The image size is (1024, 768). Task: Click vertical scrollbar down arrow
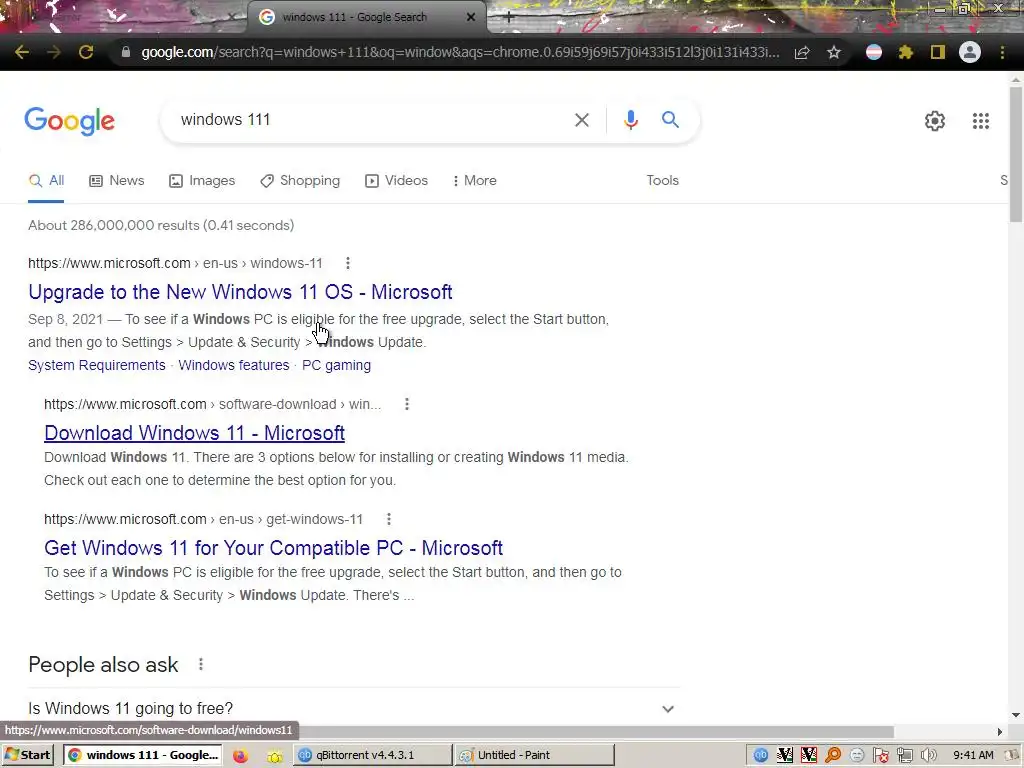1016,715
